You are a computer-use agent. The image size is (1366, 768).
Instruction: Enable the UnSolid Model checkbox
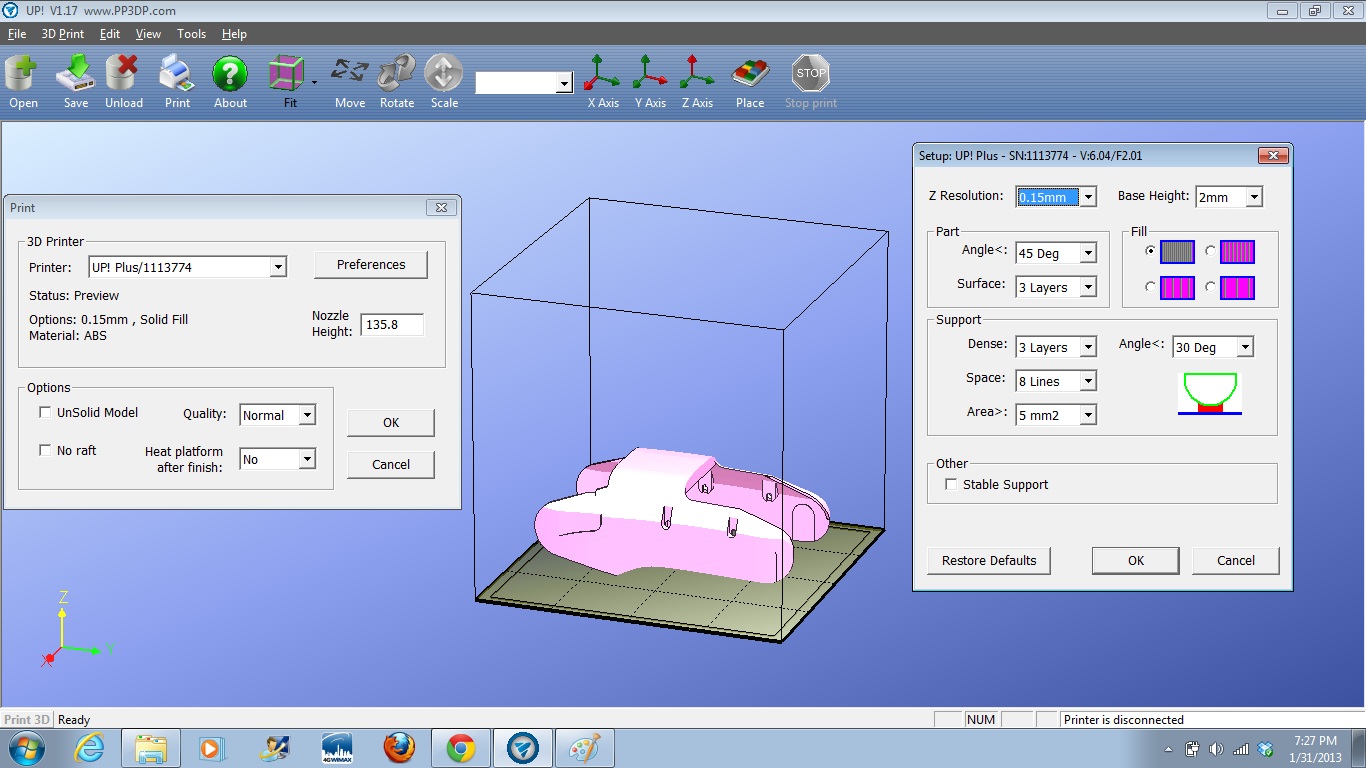coord(45,412)
